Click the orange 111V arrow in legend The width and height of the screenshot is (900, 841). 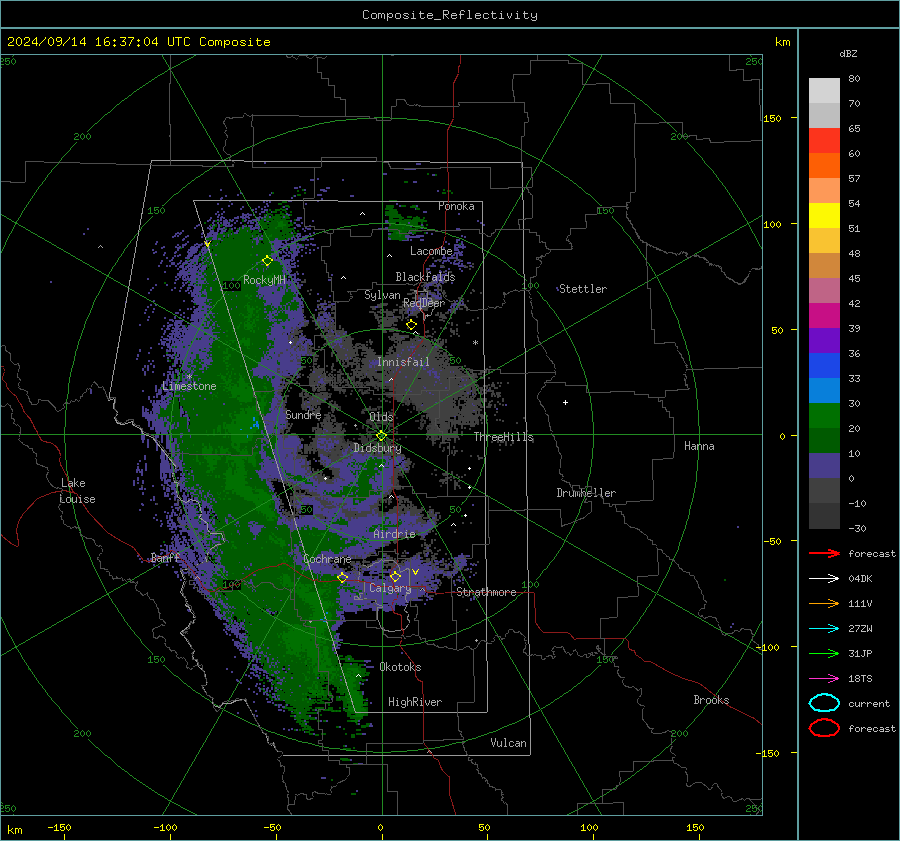click(x=824, y=603)
